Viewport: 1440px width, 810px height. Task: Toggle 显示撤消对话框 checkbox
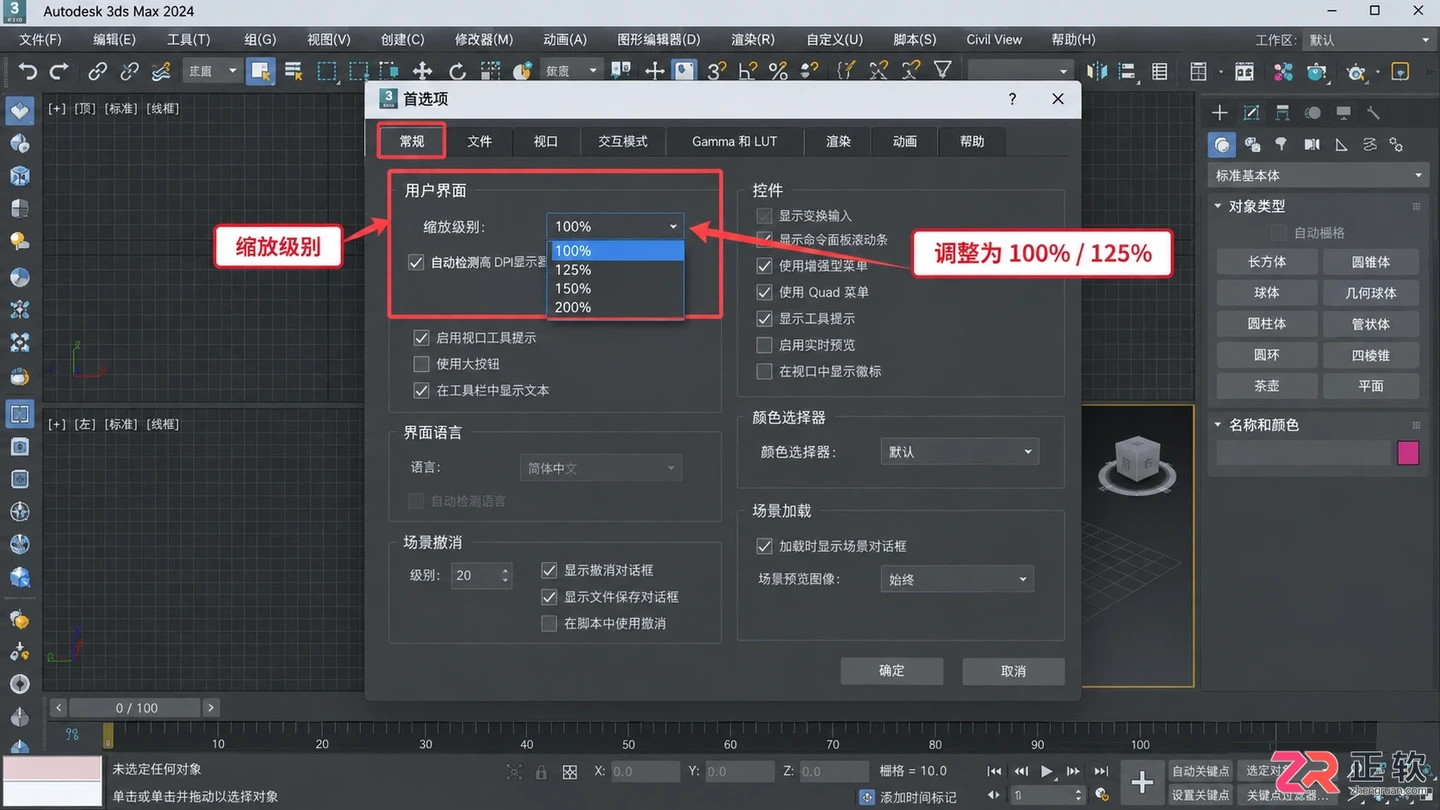(549, 570)
